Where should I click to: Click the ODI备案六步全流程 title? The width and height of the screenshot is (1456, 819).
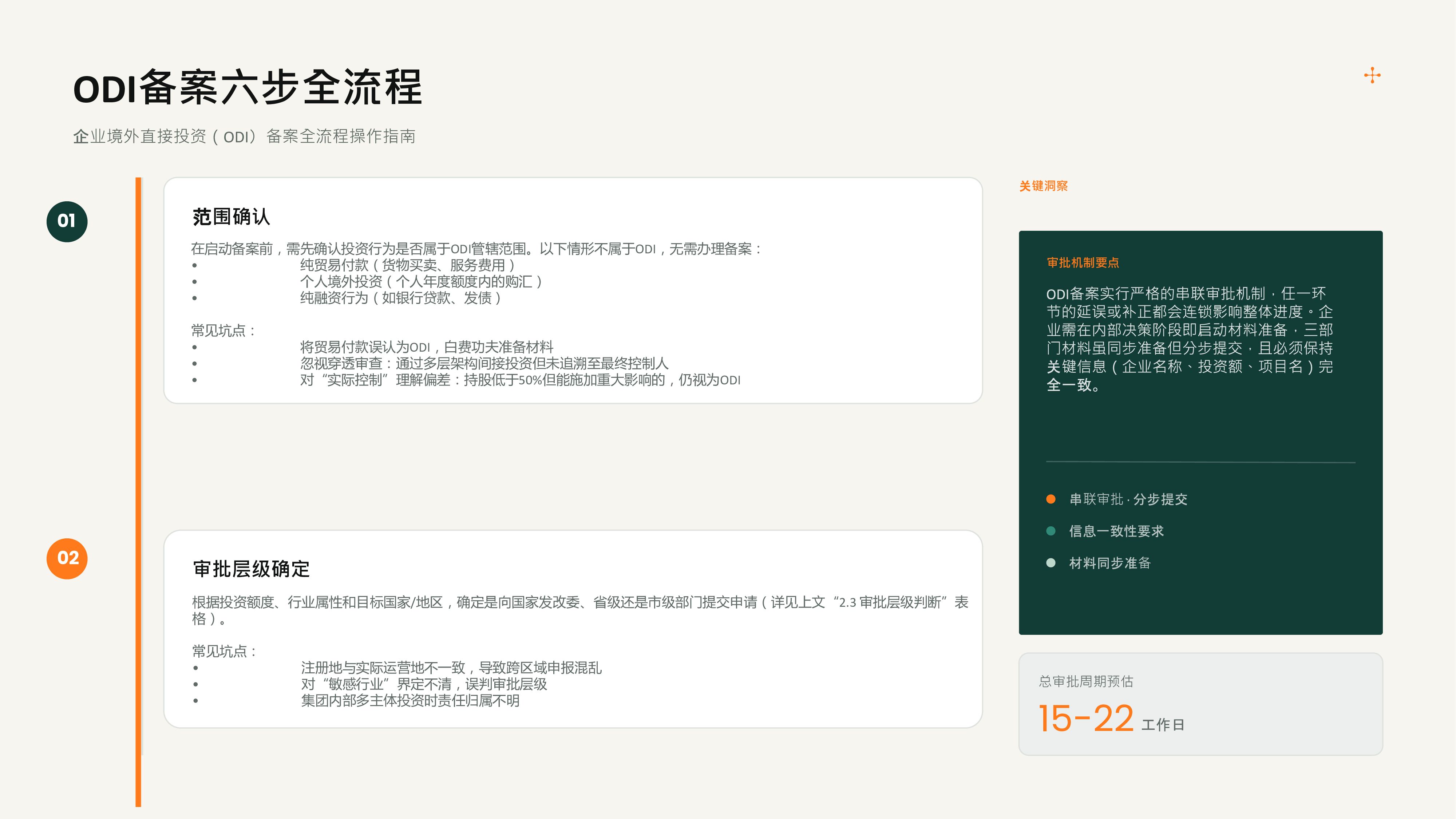(248, 88)
